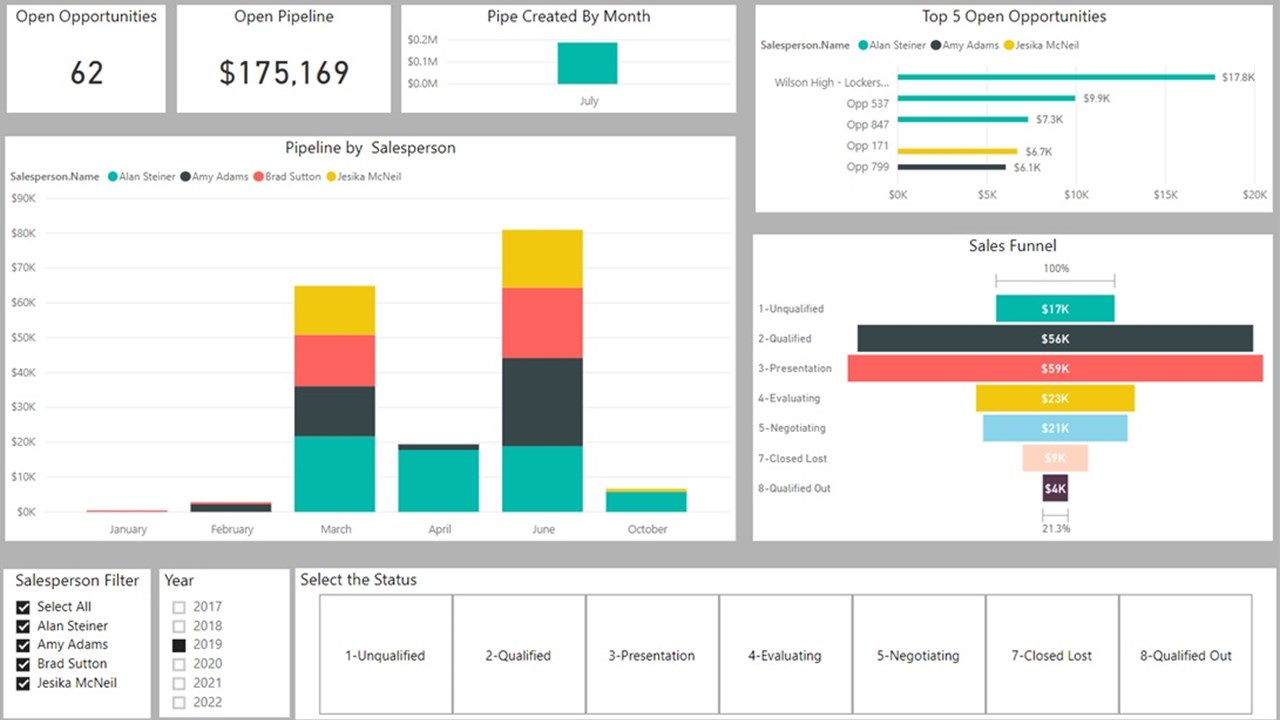Toggle Jesika McNeil salesperson filter checkbox
The image size is (1280, 720).
pyautogui.click(x=24, y=683)
